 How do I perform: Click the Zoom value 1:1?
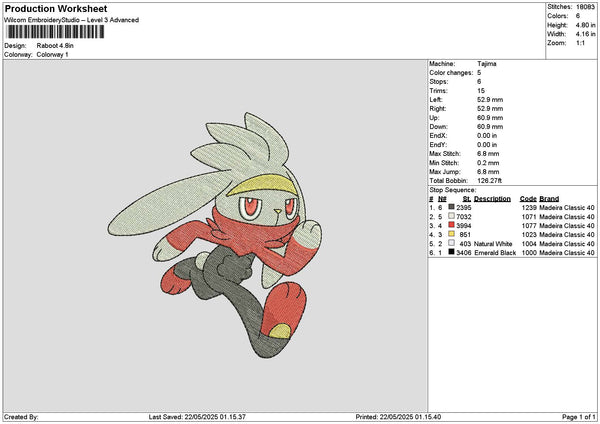580,43
